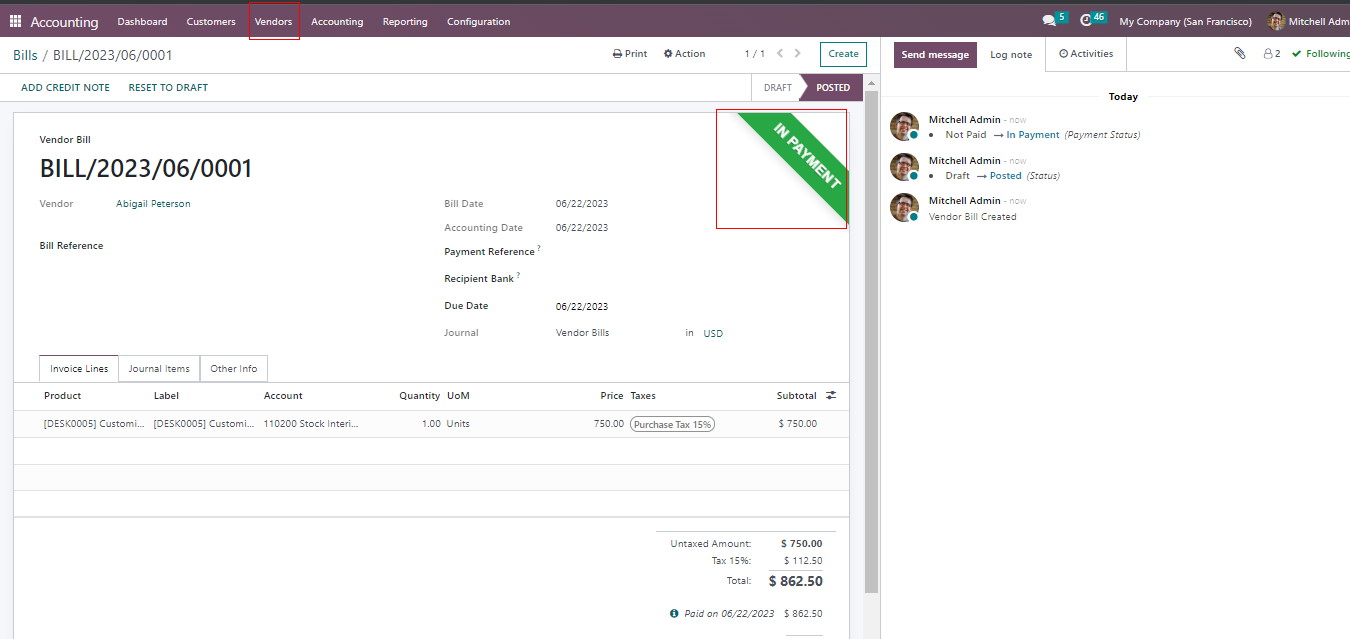
Task: Open the Vendors menu
Action: point(274,21)
